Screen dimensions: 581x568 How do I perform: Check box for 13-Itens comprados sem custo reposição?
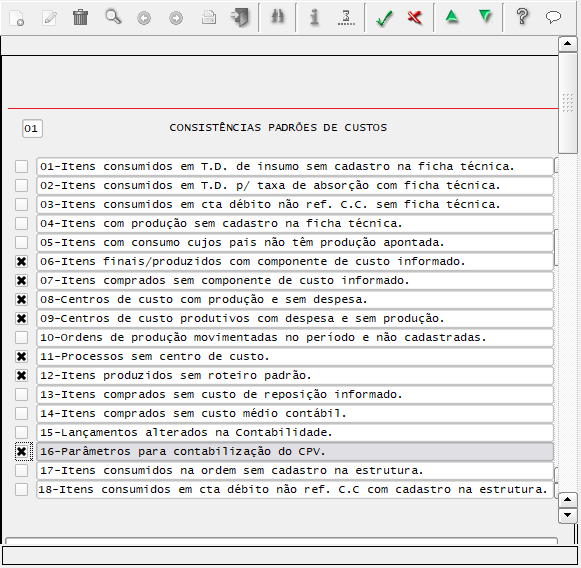click(21, 395)
